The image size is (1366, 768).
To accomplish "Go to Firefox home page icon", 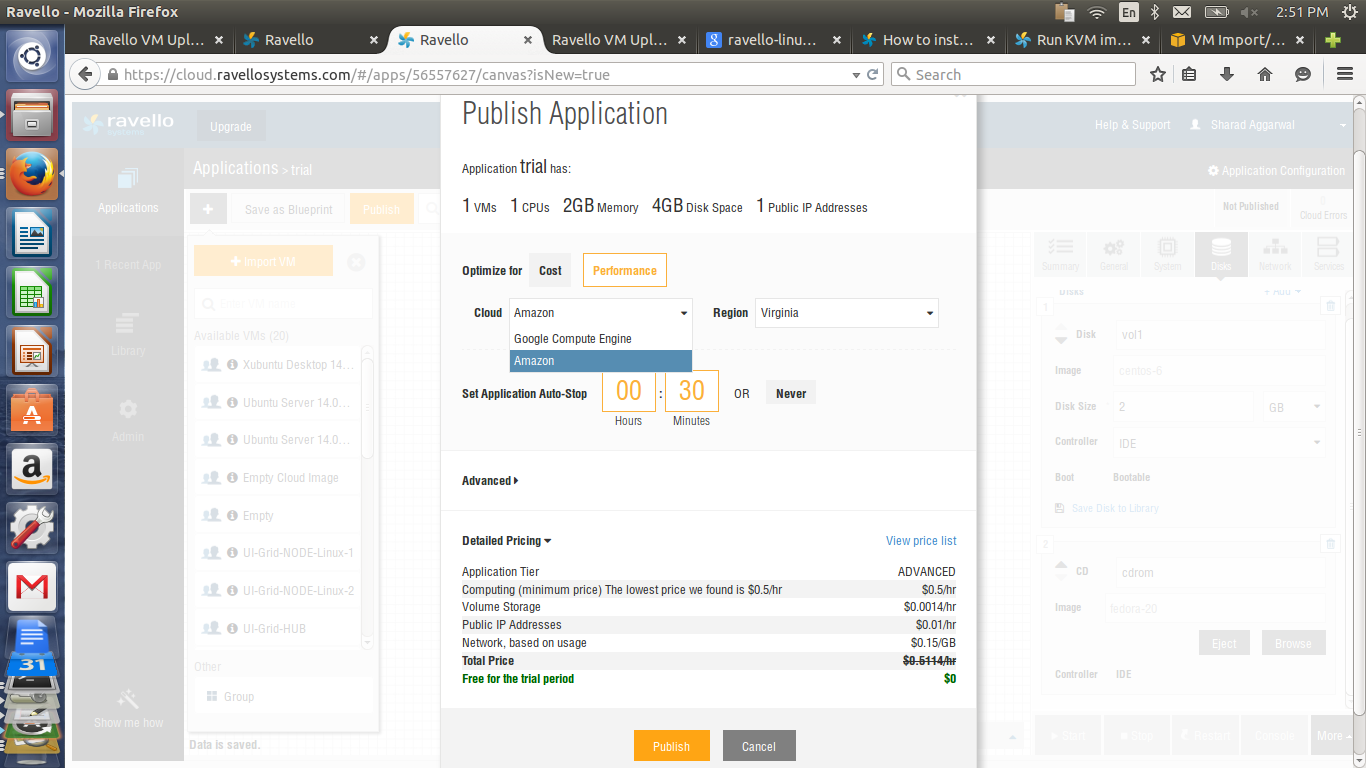I will pos(1264,75).
